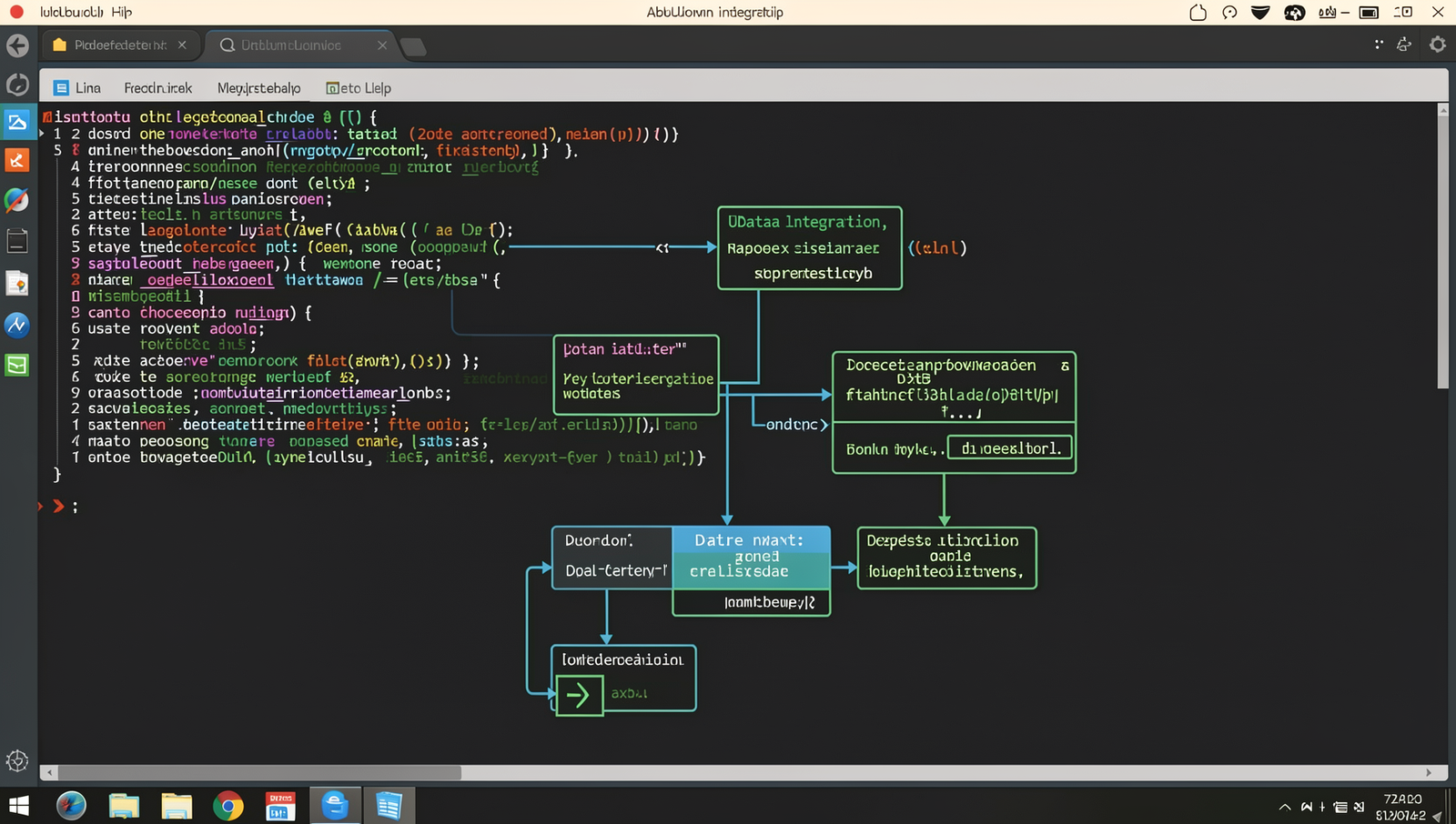Click the horizontal scrollbar thumb
This screenshot has height=824, width=1456.
coord(259,772)
